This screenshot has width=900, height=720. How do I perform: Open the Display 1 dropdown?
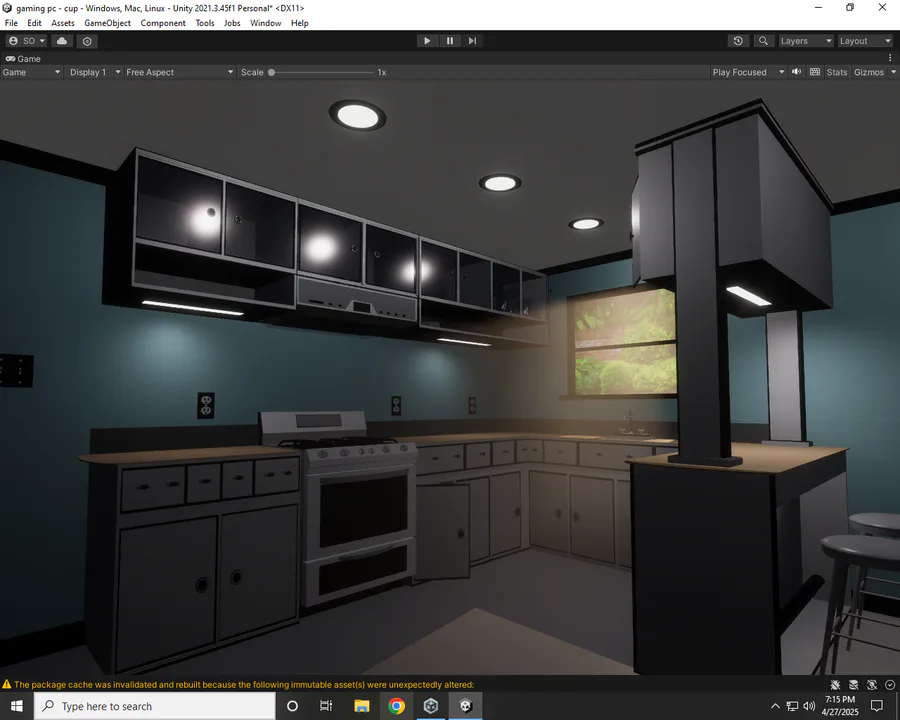click(x=95, y=72)
